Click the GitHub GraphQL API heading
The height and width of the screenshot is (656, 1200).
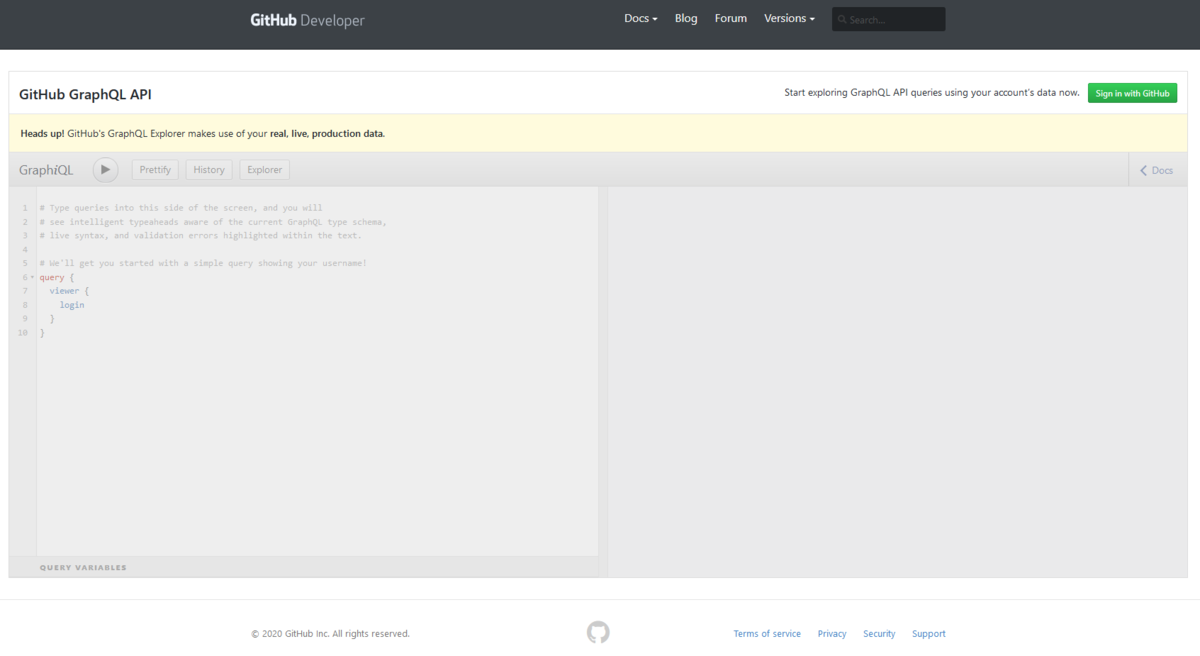point(85,94)
